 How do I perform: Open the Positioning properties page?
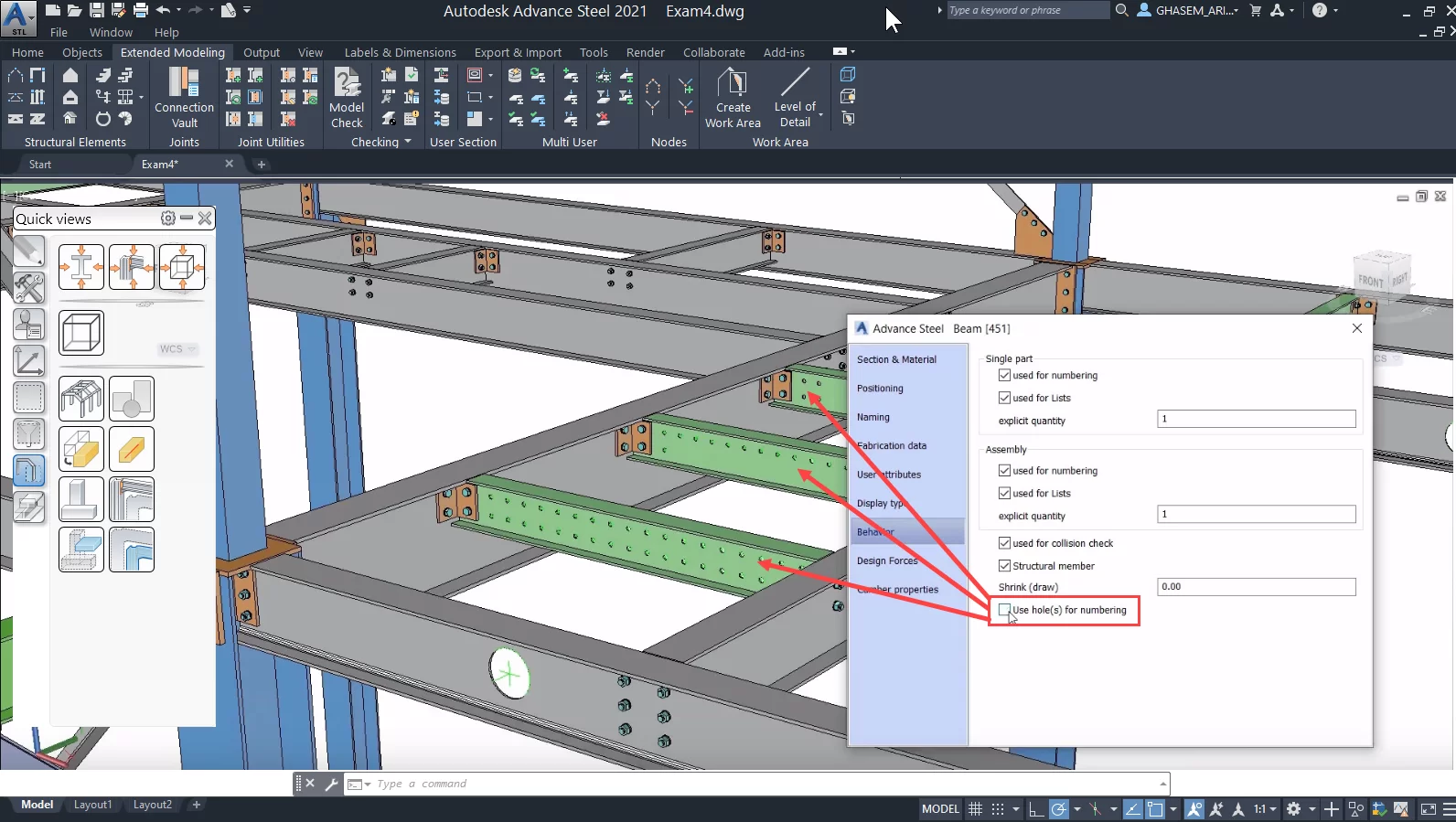tap(880, 389)
